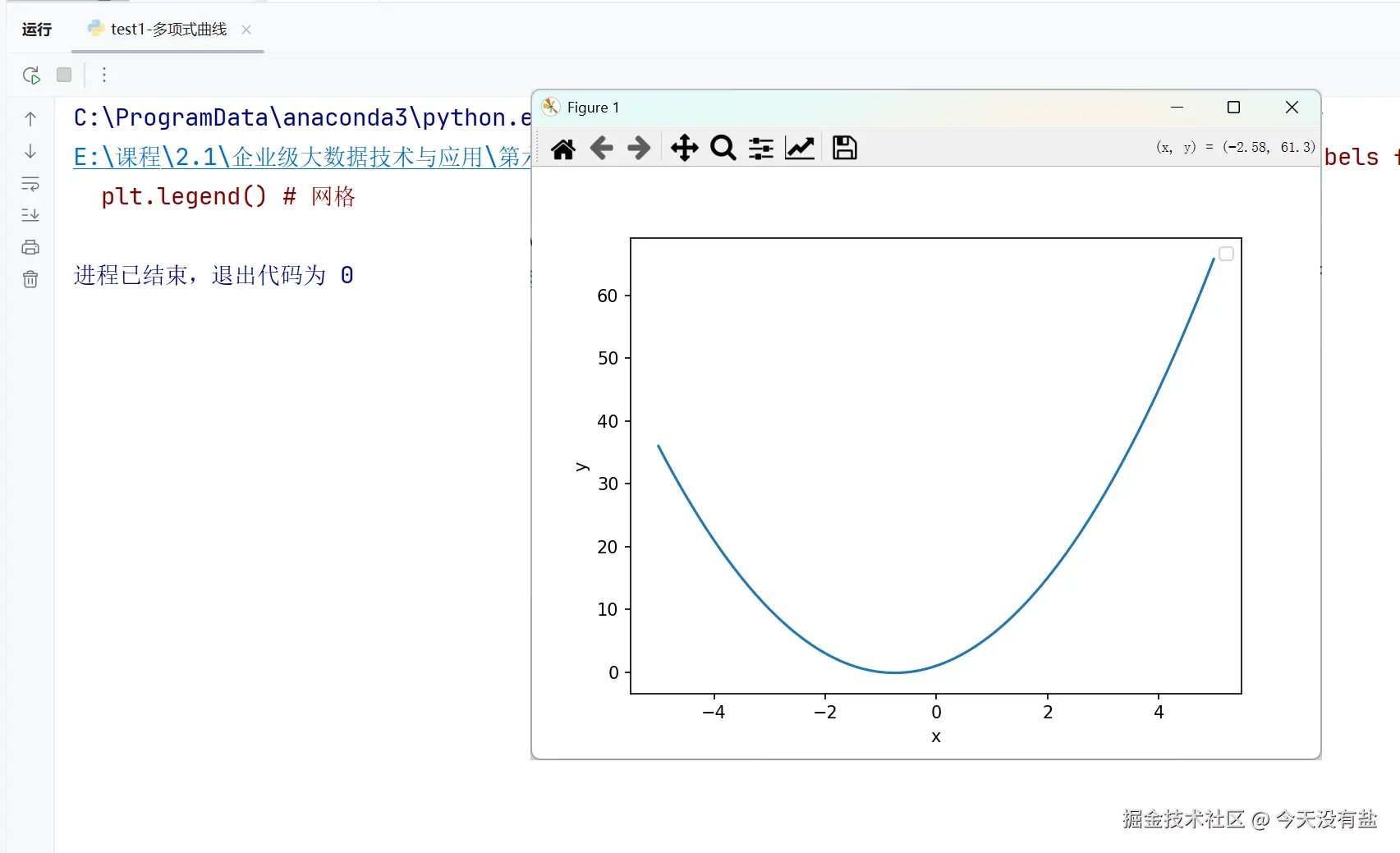Click the y-axis tick label 30
The width and height of the screenshot is (1400, 853).
coord(608,484)
